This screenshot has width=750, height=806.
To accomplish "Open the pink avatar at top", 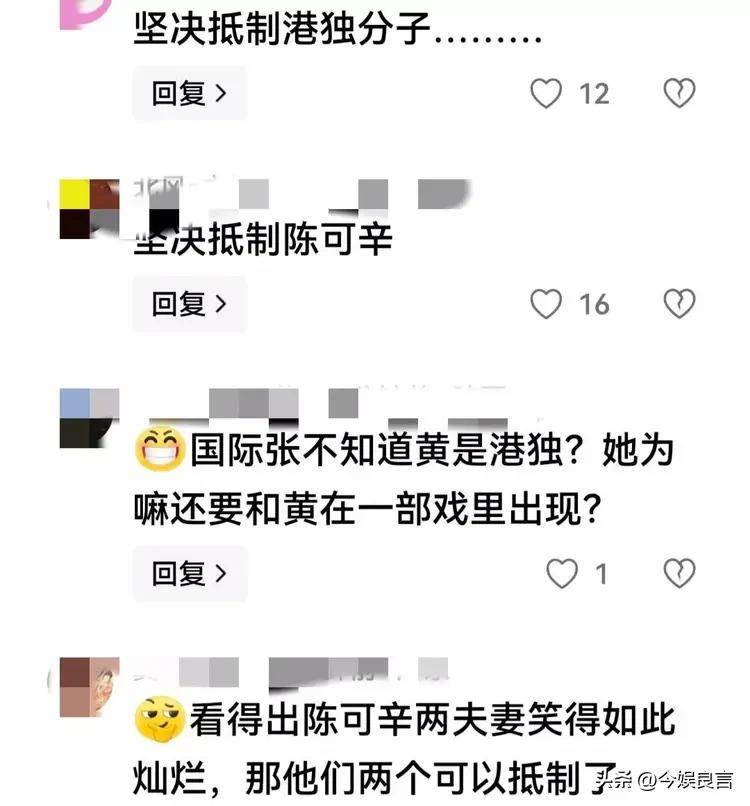I will coord(85,14).
